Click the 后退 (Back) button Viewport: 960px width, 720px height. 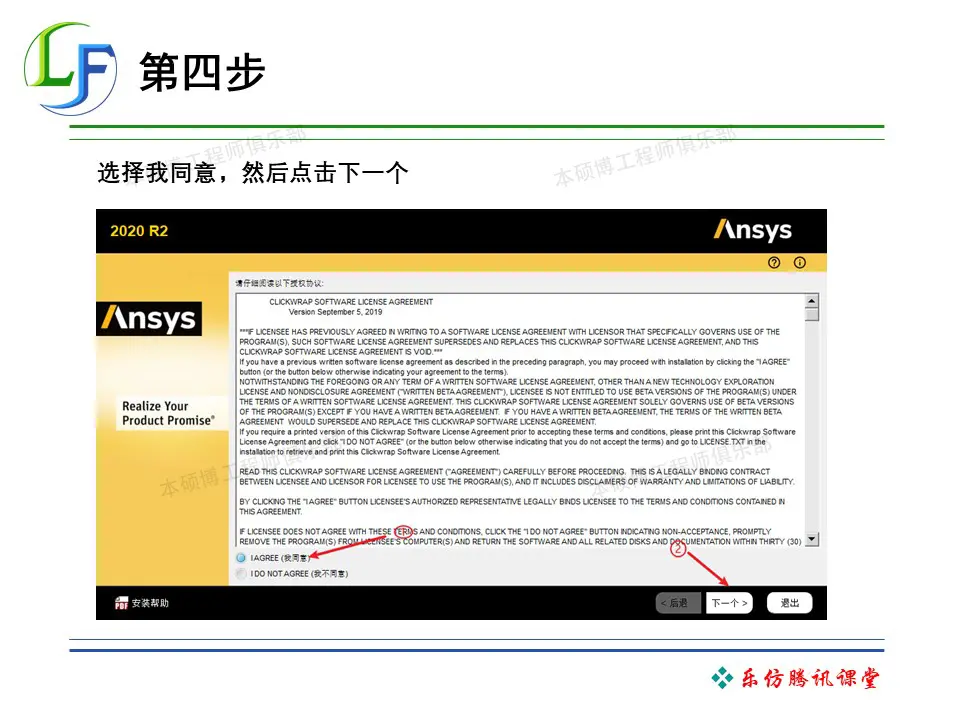click(x=678, y=603)
